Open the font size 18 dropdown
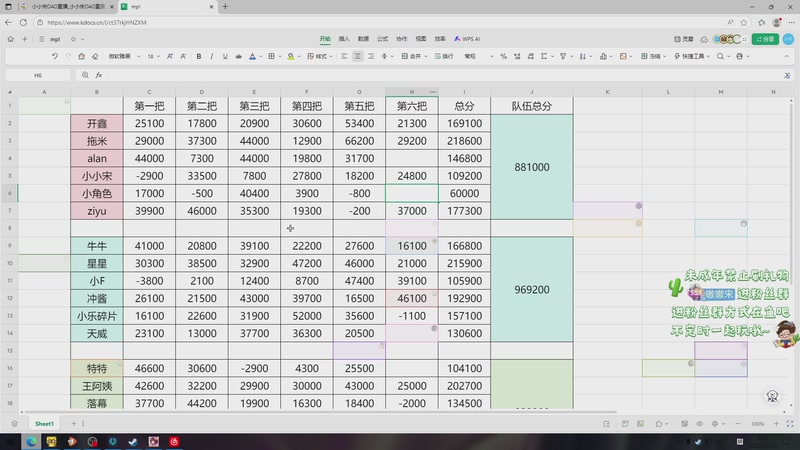This screenshot has width=800, height=450. 154,56
